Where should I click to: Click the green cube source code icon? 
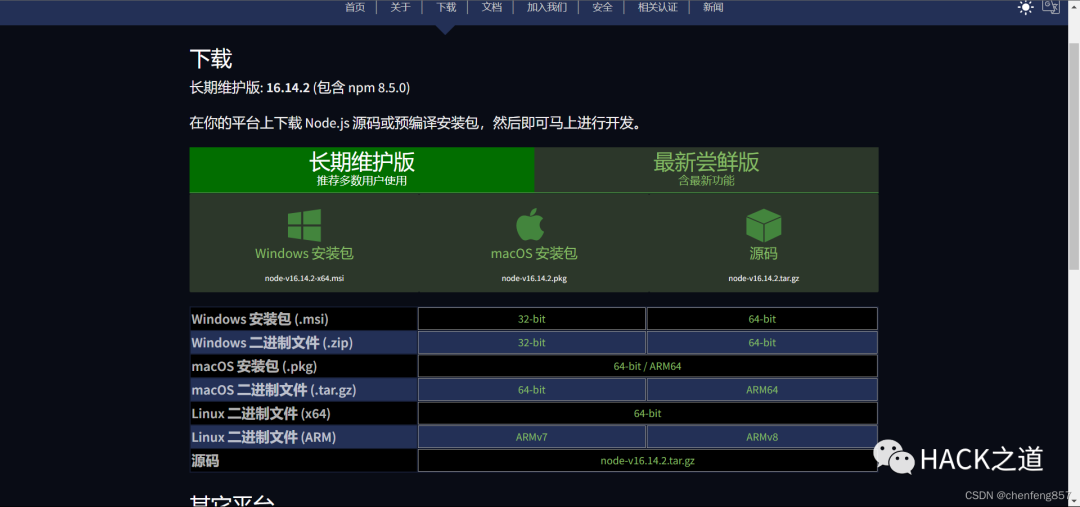point(763,225)
